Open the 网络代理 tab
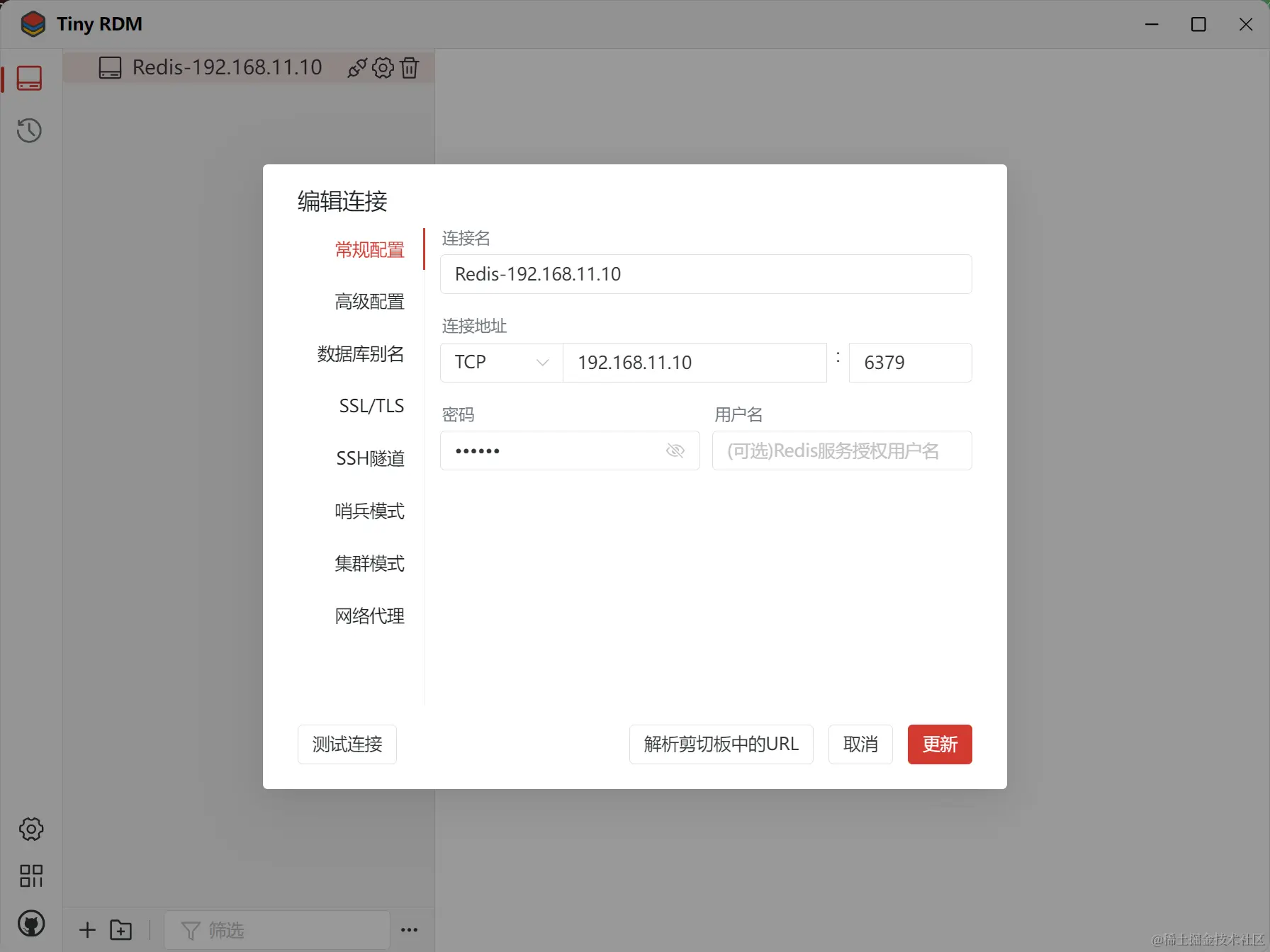 tap(370, 616)
